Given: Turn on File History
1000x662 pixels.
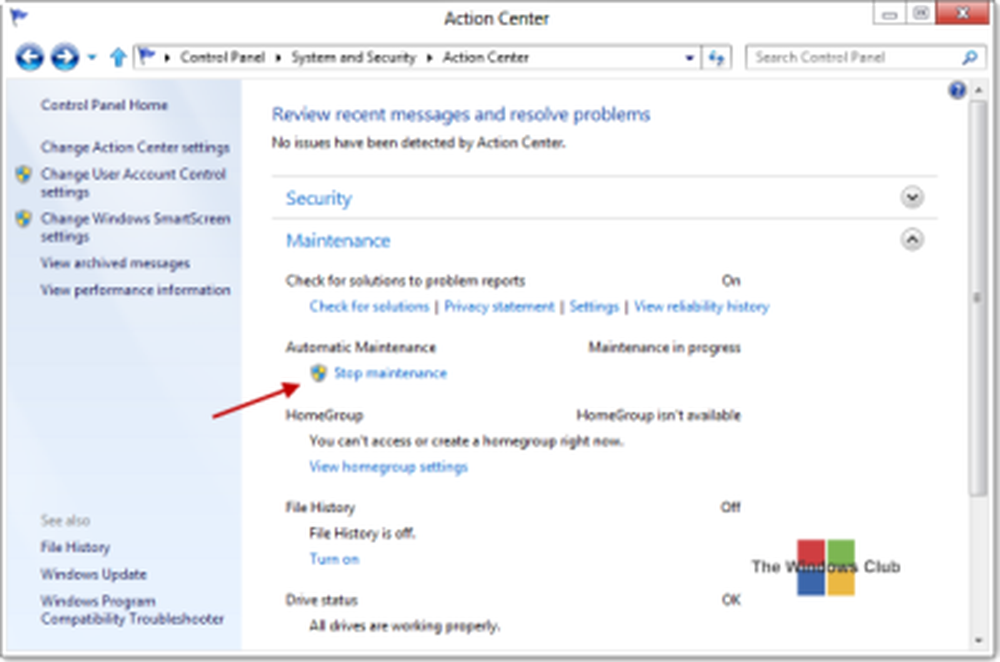Looking at the screenshot, I should click(x=334, y=559).
